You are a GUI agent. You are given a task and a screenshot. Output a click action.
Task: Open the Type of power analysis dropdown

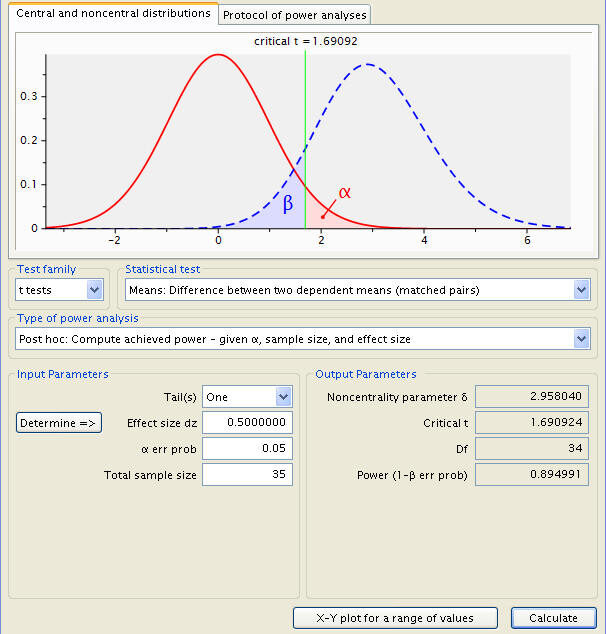click(x=303, y=339)
